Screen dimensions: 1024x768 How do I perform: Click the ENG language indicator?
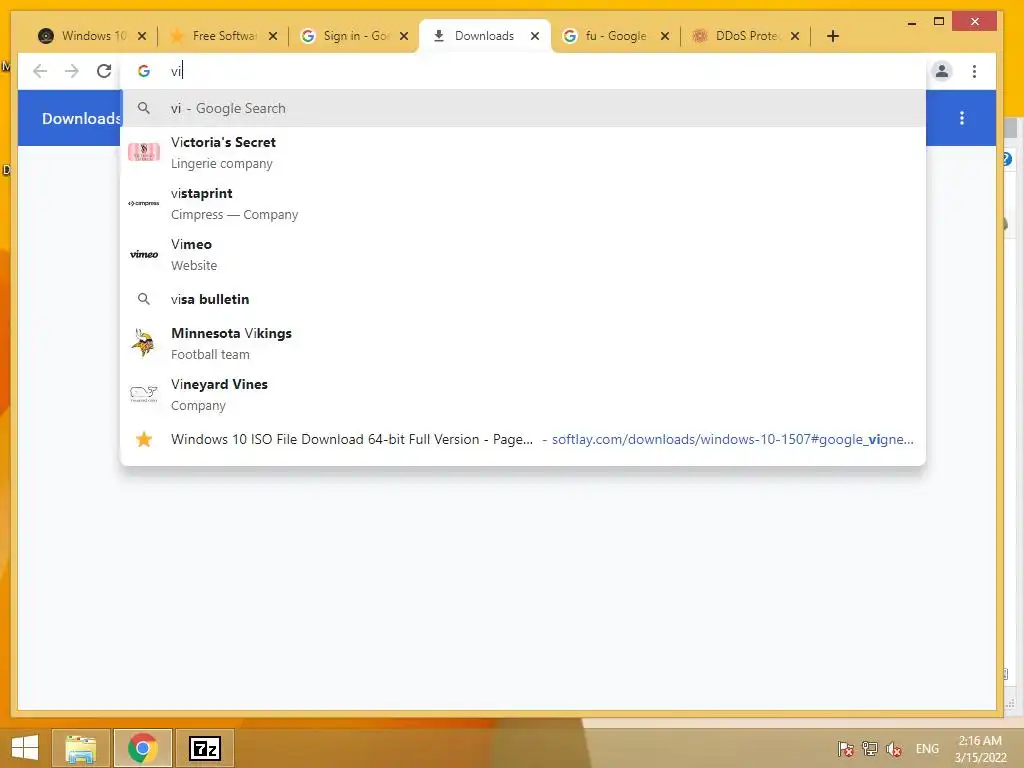[x=927, y=749]
